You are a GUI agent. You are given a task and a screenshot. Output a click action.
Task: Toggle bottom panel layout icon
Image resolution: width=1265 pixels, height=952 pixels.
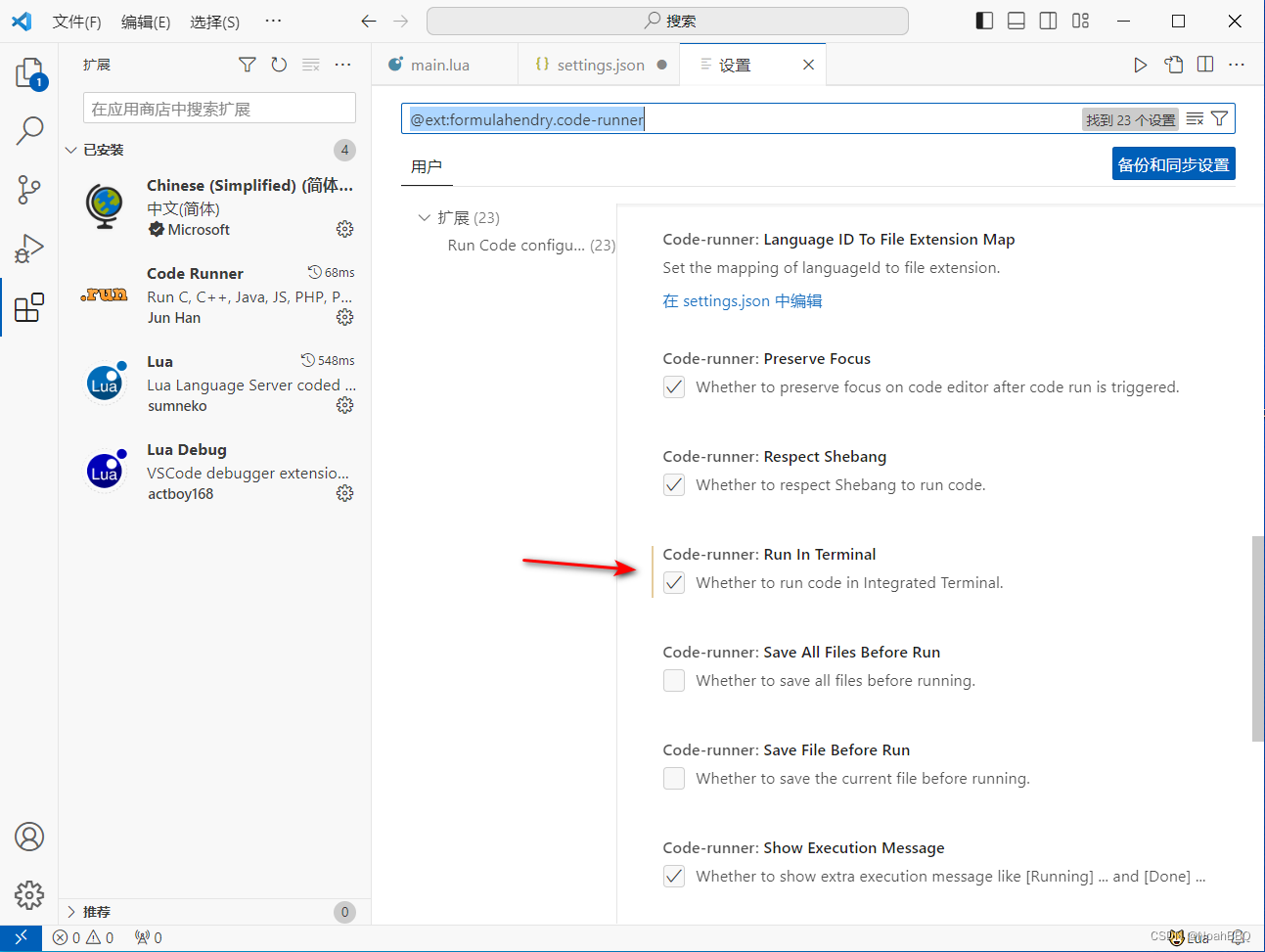[x=1017, y=21]
